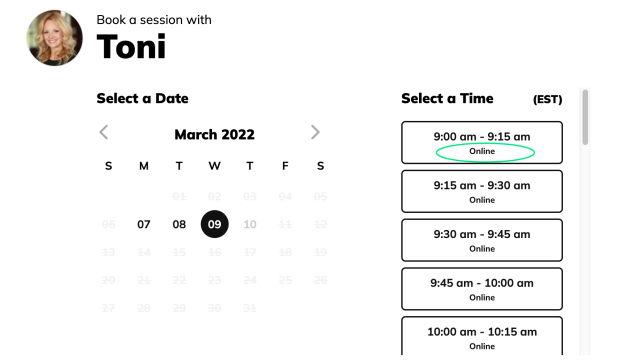640x360 pixels.
Task: Book the 9:00 am - 9:15 am slot
Action: click(x=482, y=142)
